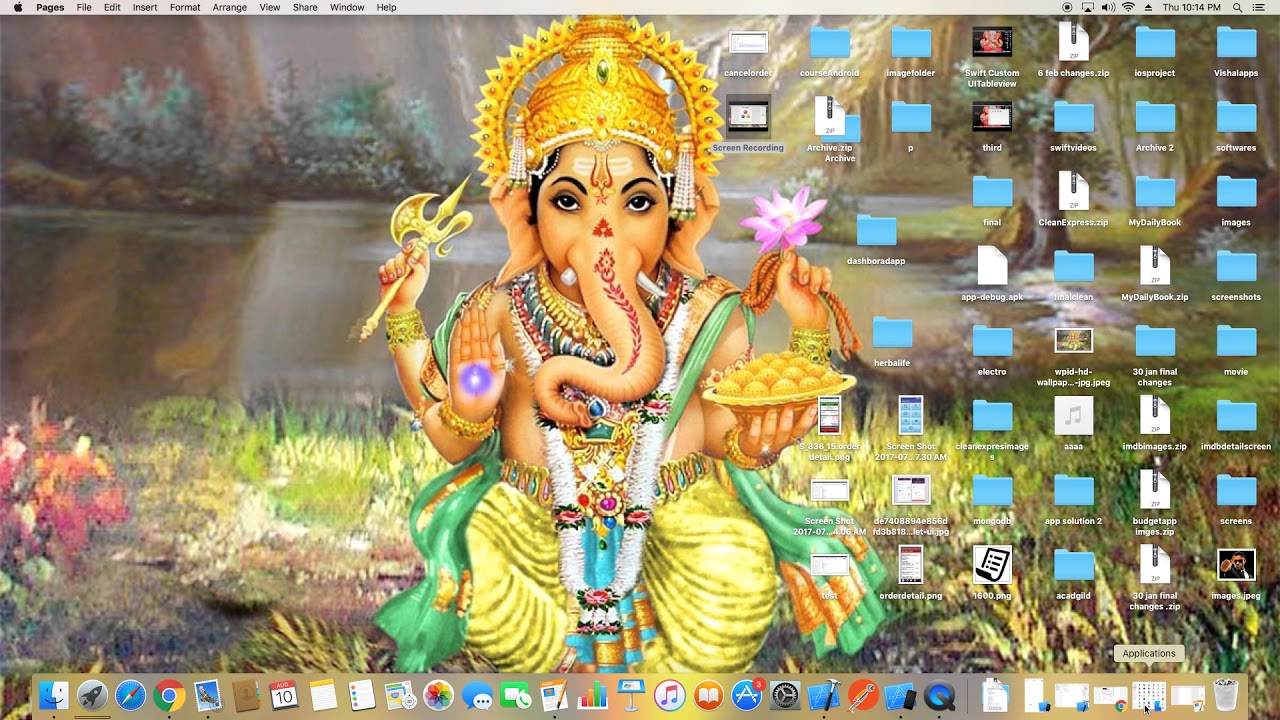The width and height of the screenshot is (1280, 720).
Task: Open Postman from the dock
Action: (862, 695)
